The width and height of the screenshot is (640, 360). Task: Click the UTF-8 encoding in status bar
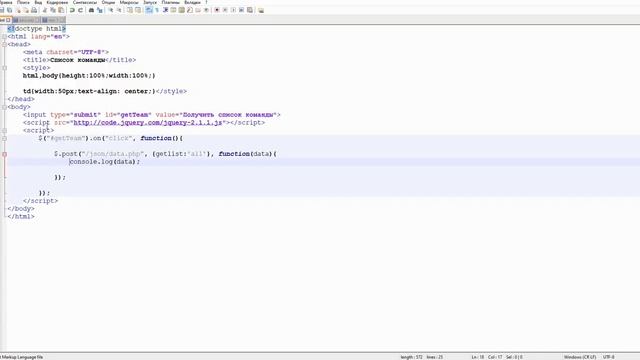point(609,357)
